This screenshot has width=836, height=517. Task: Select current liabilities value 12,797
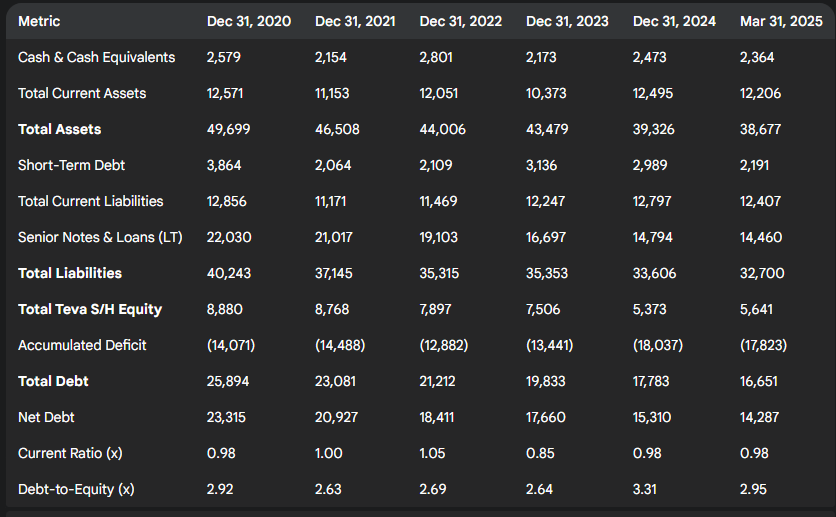coord(652,201)
